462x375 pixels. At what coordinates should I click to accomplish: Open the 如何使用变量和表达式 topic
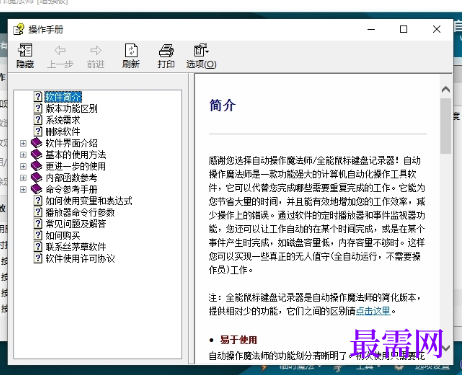[x=89, y=201]
